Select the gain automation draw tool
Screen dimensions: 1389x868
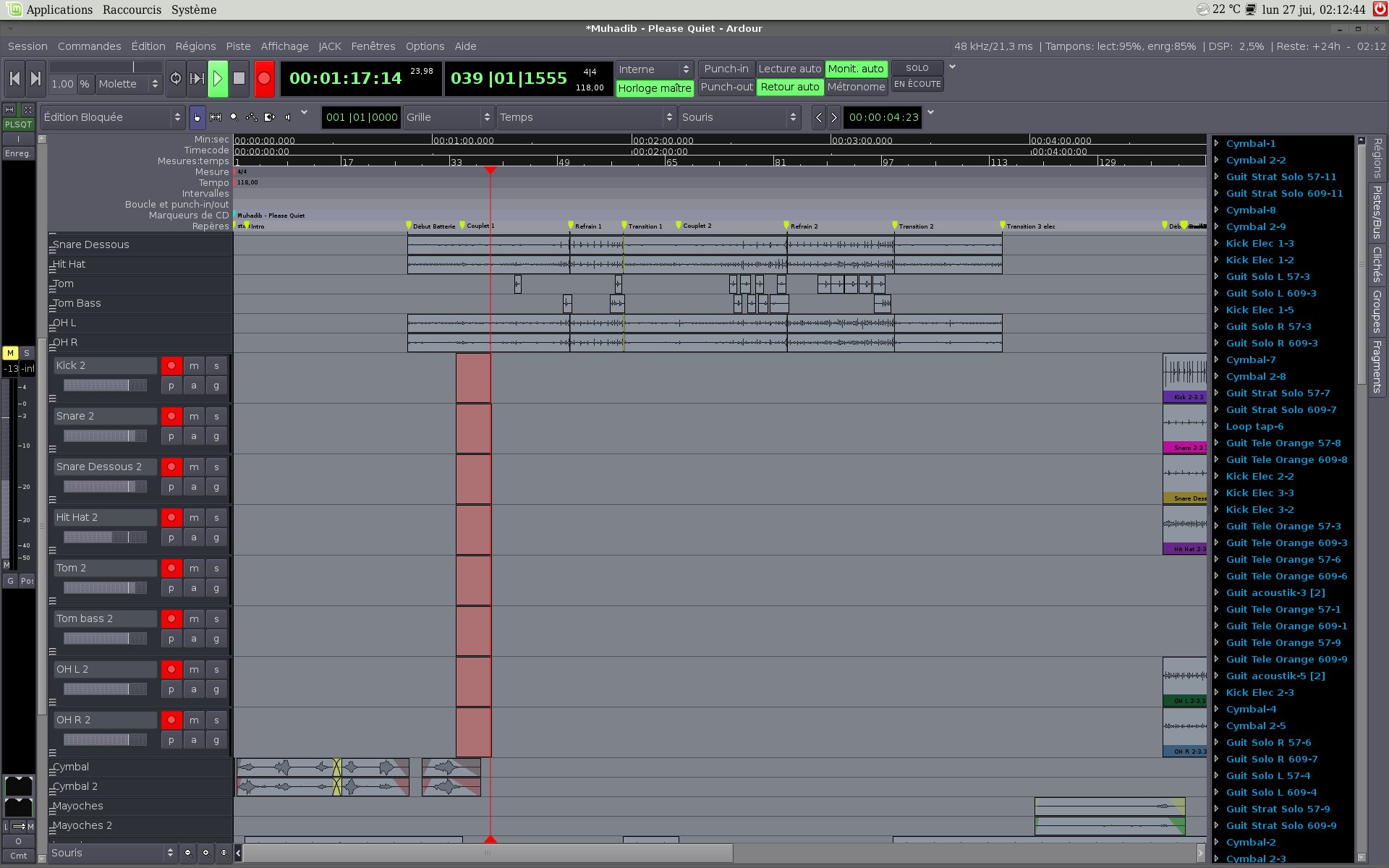(x=252, y=117)
